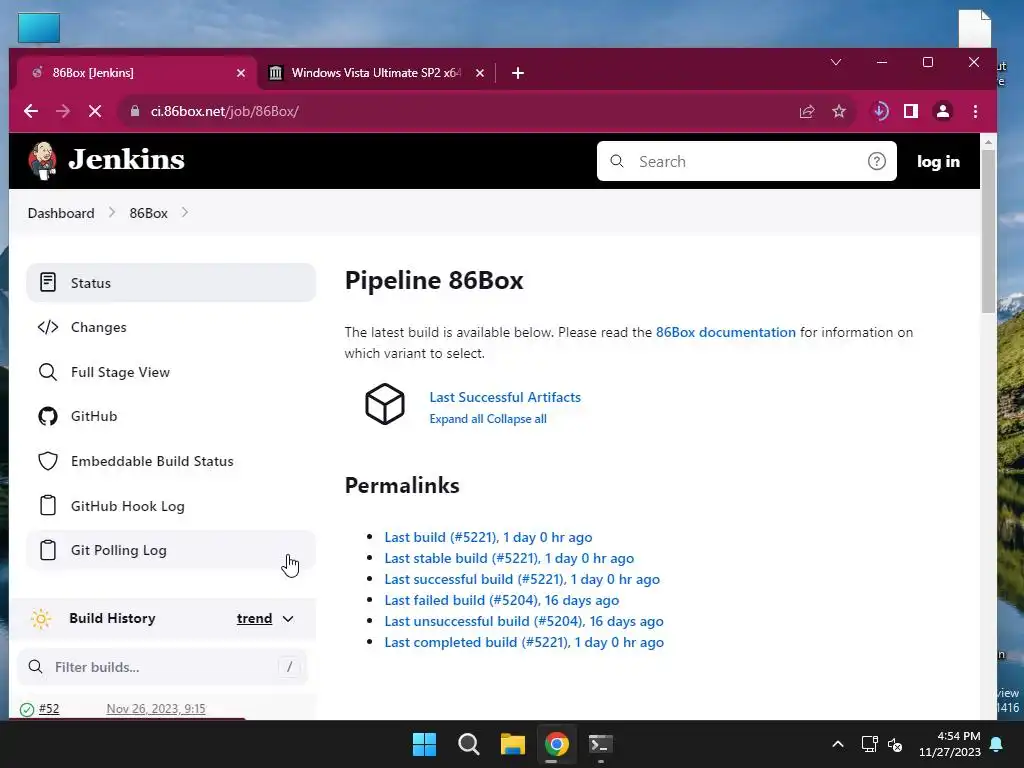Screen dimensions: 1024x768
Task: Click the Status document icon in the sidebar
Action: tap(48, 282)
